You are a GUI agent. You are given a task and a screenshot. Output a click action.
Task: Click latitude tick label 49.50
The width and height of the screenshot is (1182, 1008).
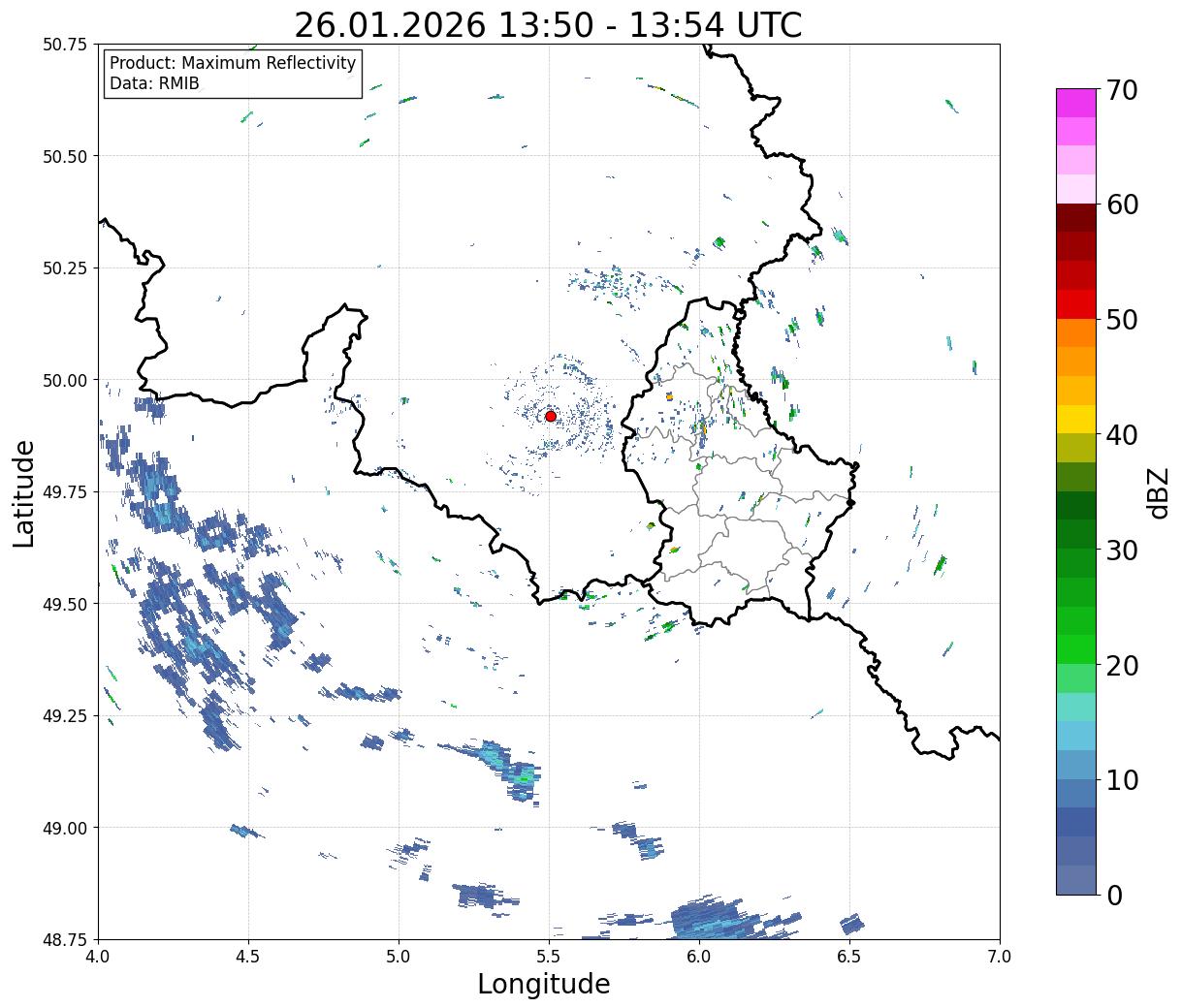click(65, 604)
